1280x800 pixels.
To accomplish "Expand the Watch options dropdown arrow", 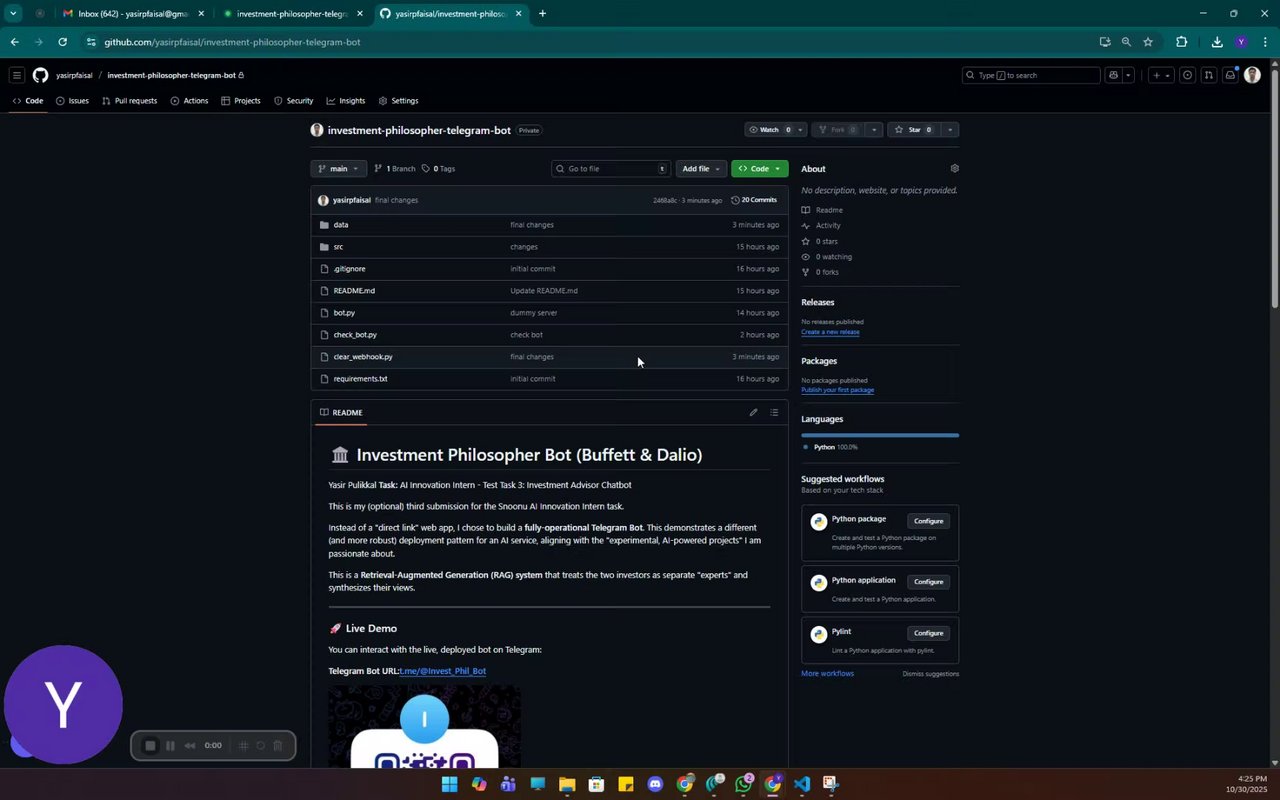I will point(800,130).
